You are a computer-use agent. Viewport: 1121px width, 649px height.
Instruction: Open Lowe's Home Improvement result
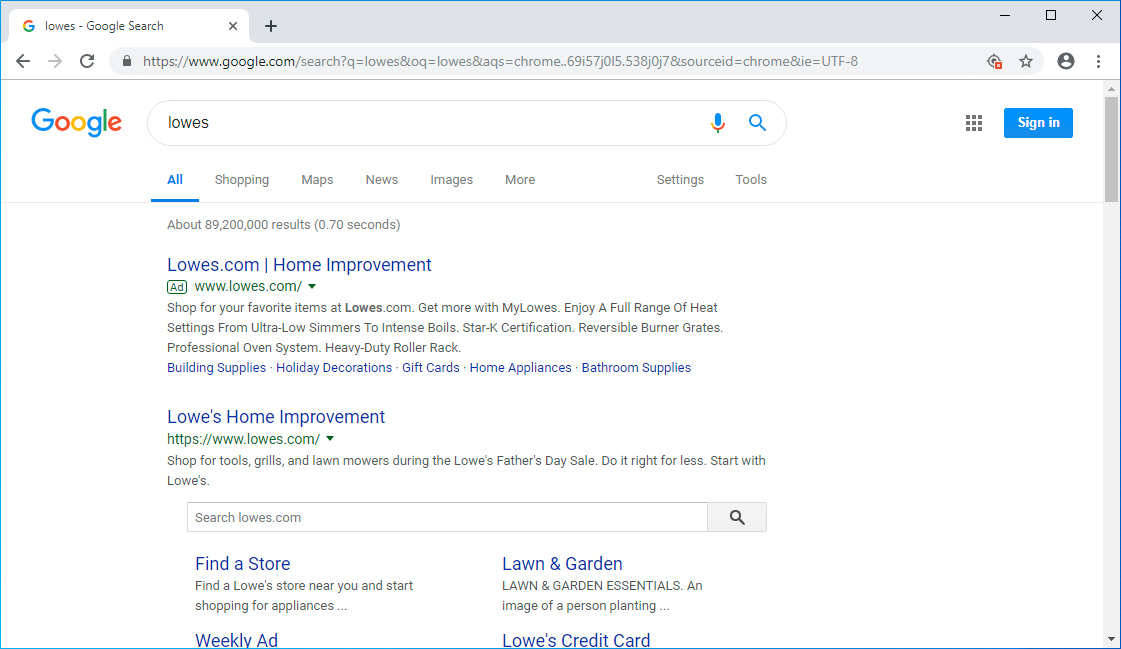pyautogui.click(x=276, y=417)
